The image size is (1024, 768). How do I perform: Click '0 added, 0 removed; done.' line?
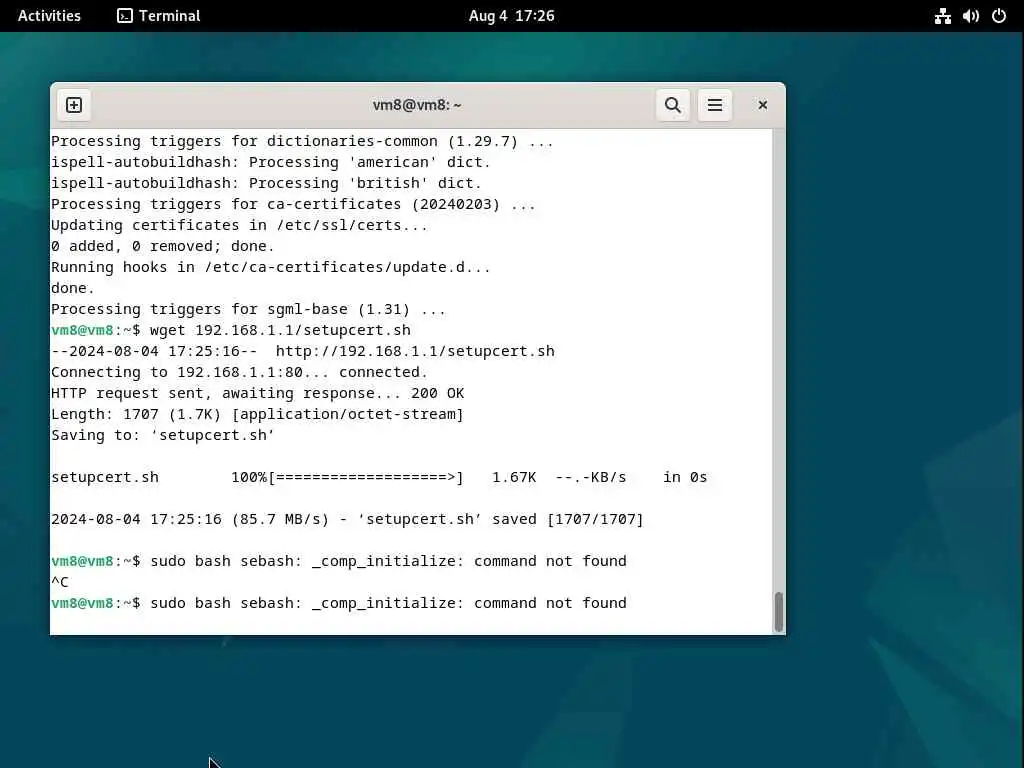(163, 246)
